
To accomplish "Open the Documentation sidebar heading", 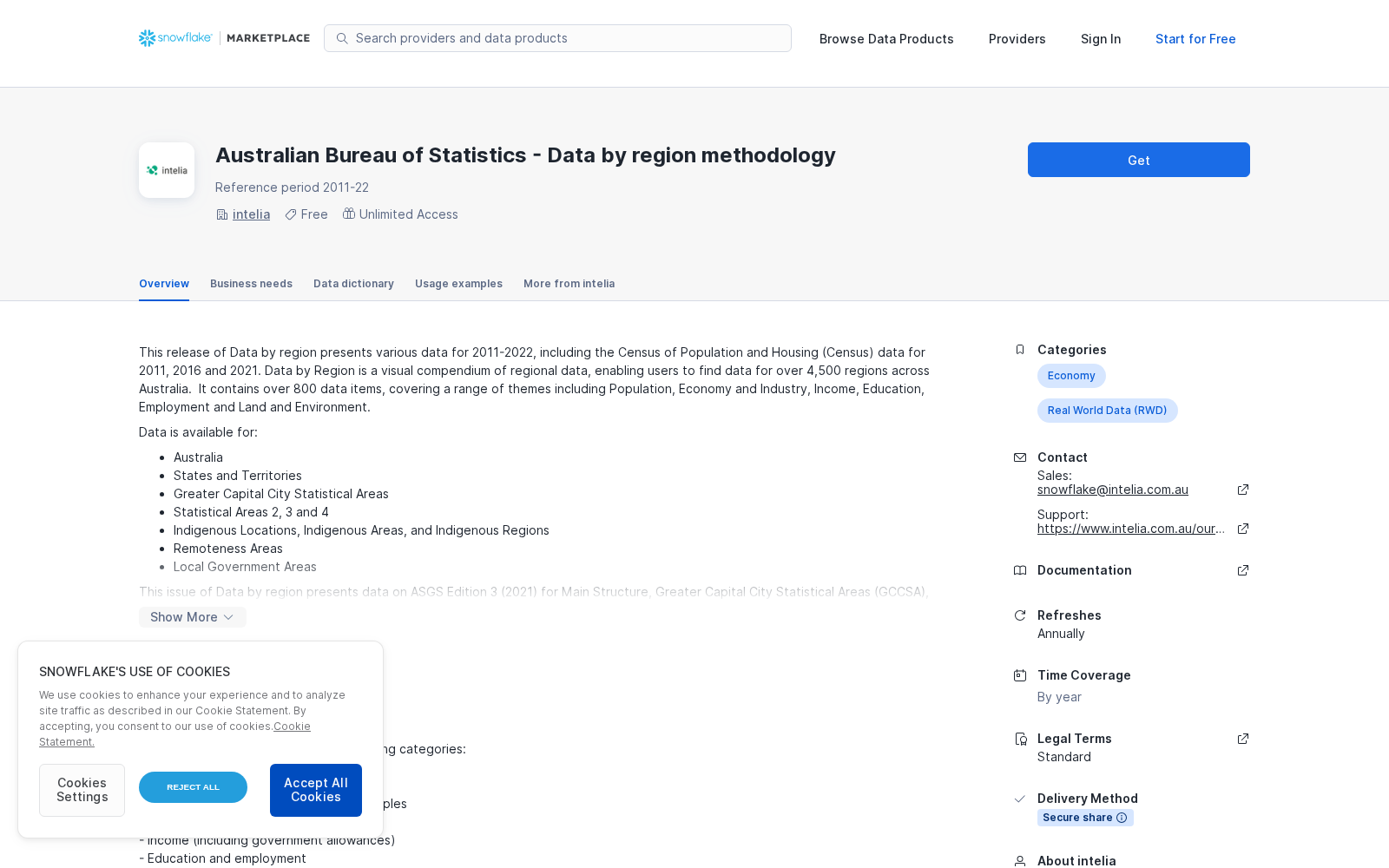I will click(1084, 570).
